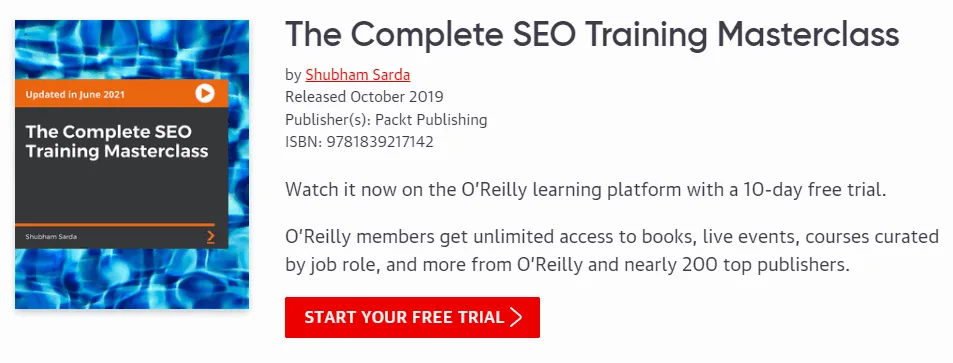Image resolution: width=953 pixels, height=363 pixels.
Task: Open the Shubham Sarda author link
Action: (x=357, y=75)
